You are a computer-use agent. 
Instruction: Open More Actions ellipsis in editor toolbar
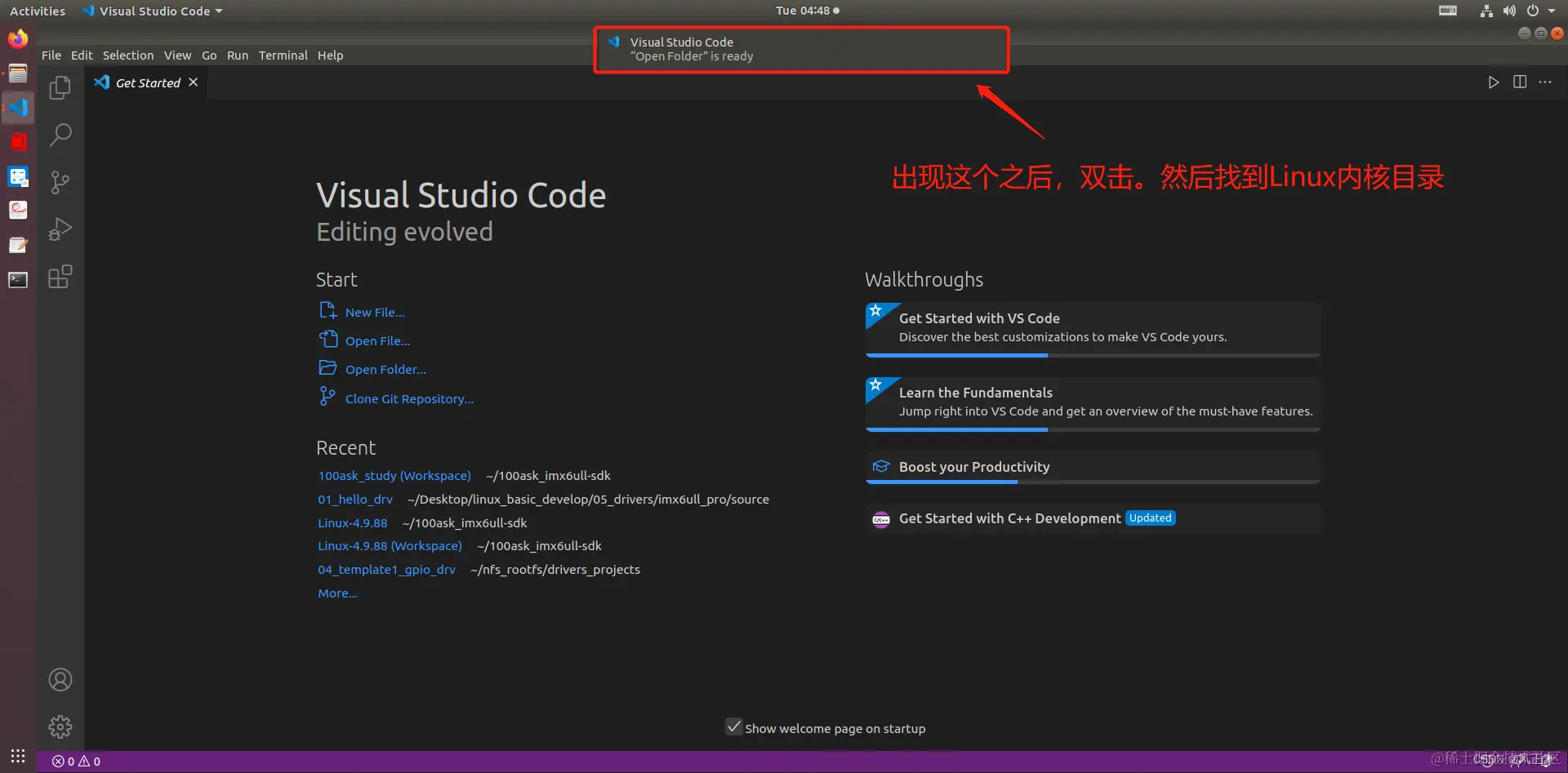click(1545, 82)
